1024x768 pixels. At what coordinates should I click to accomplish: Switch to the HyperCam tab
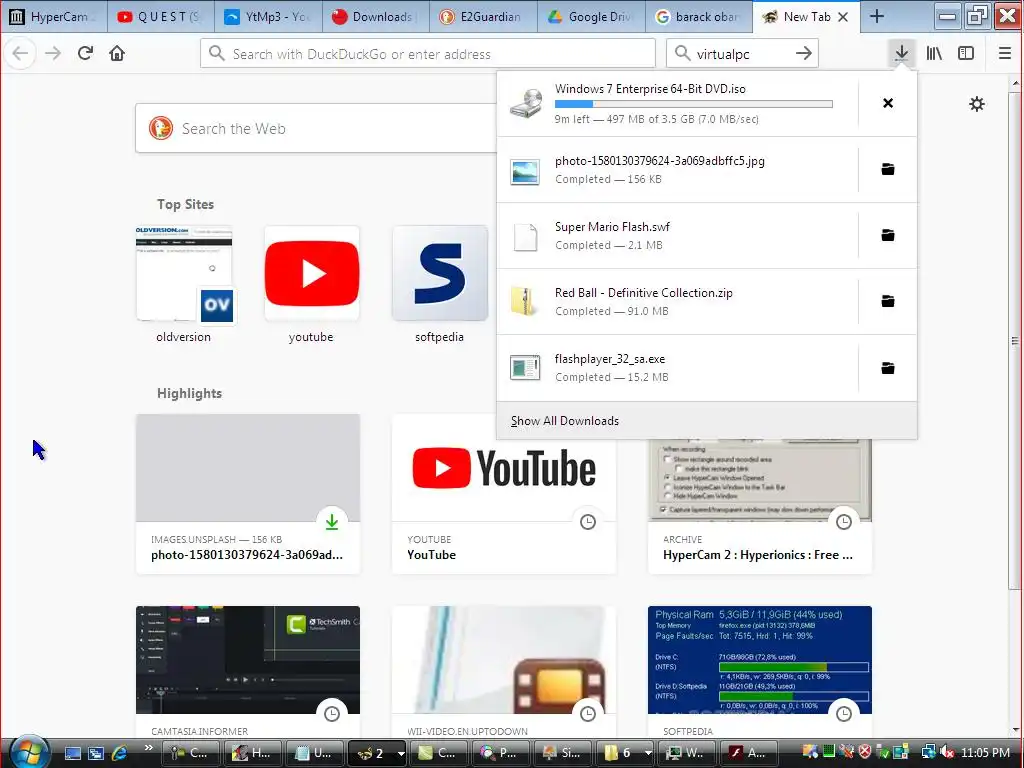[54, 16]
